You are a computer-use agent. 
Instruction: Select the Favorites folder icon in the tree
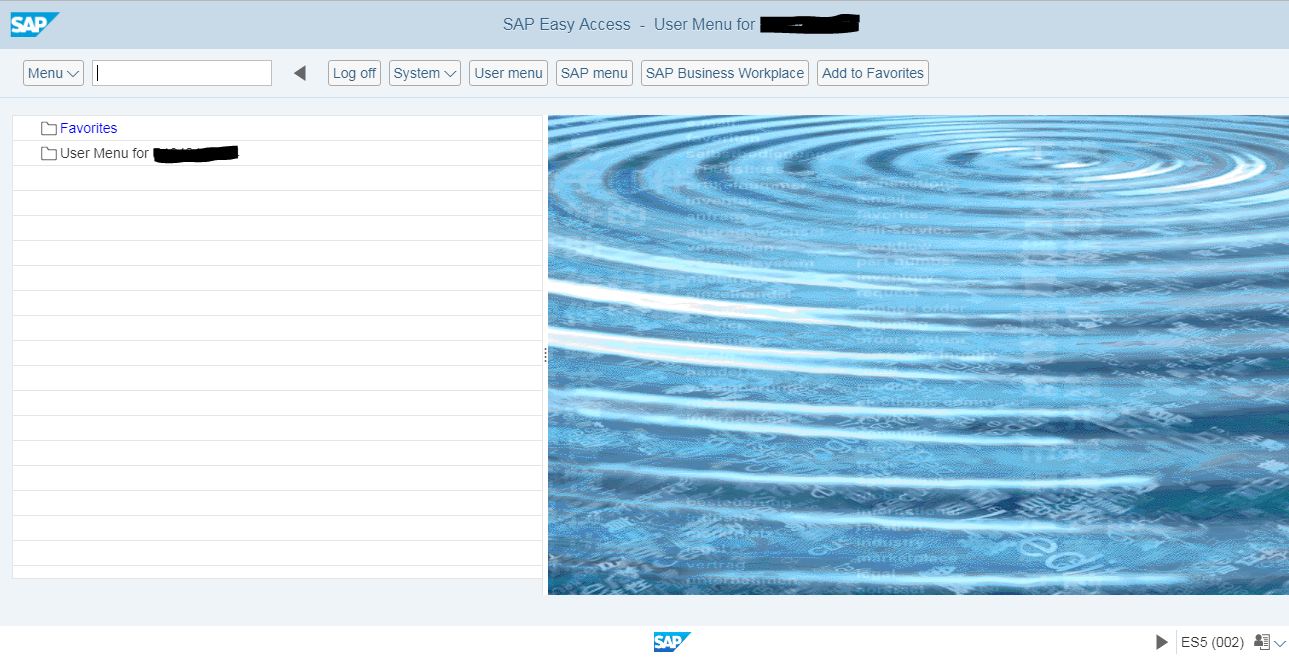[x=48, y=128]
